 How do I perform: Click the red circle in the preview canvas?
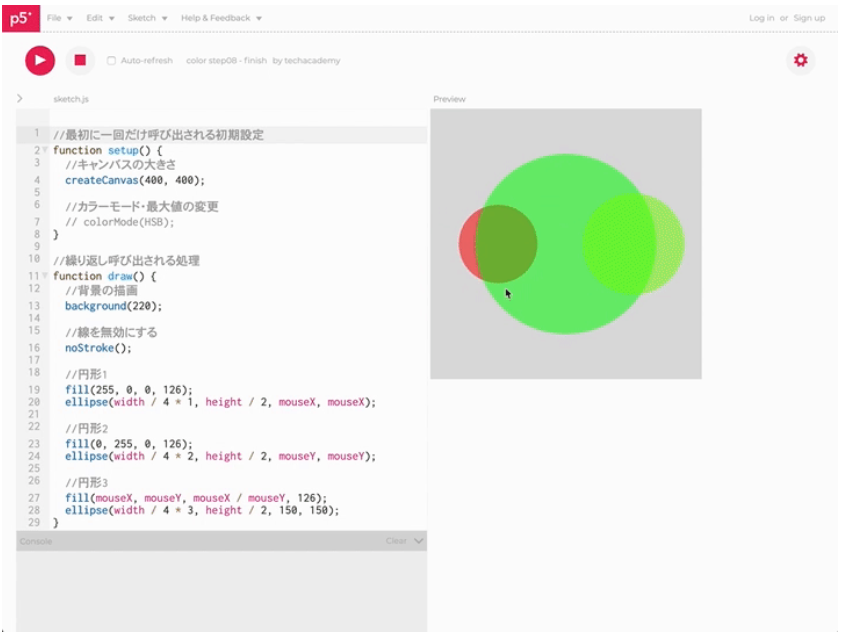click(466, 244)
